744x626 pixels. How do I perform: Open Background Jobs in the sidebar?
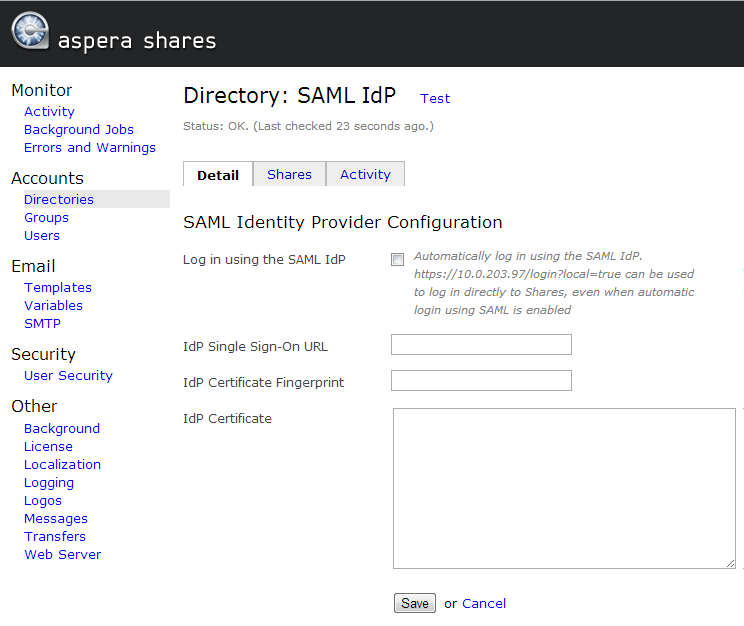[x=79, y=130]
